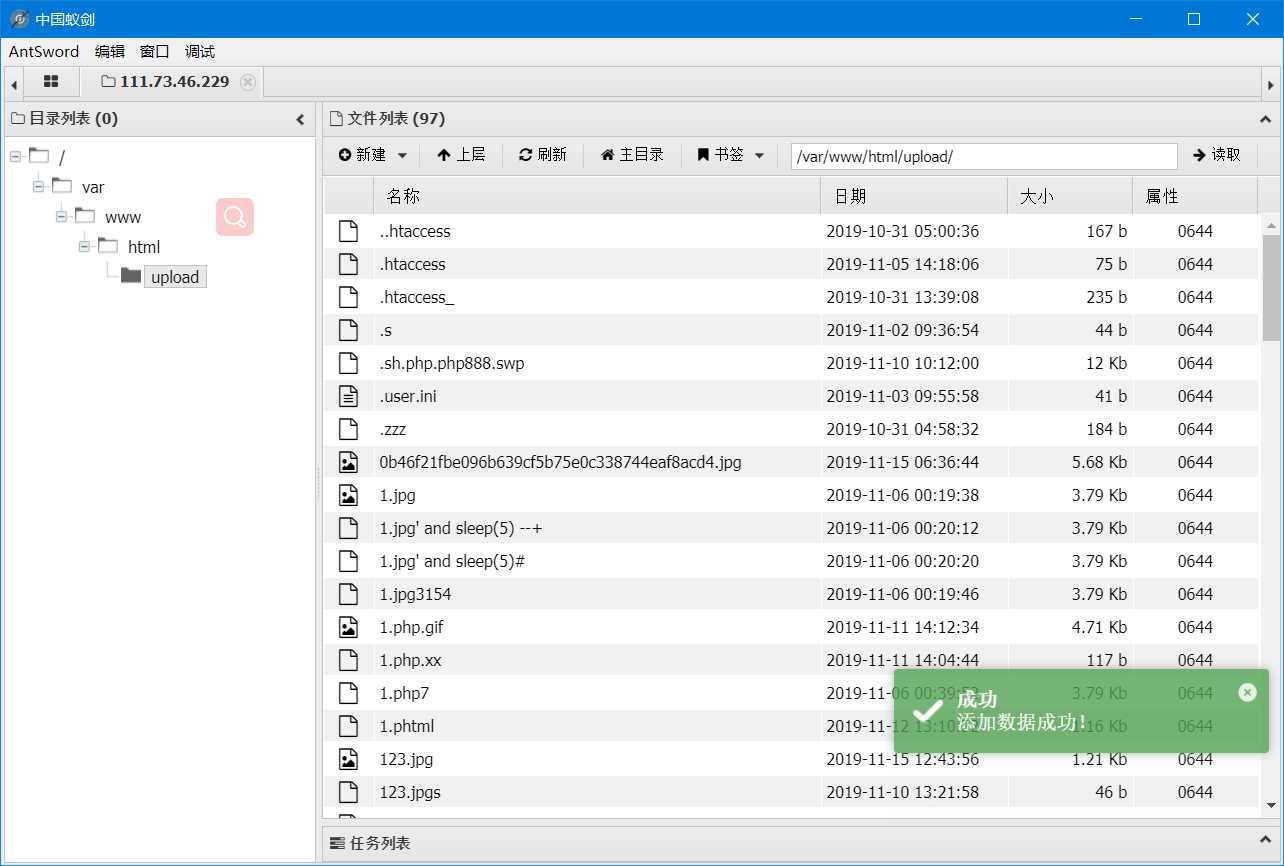
Task: Open the Window (窗口) menu
Action: 155,52
